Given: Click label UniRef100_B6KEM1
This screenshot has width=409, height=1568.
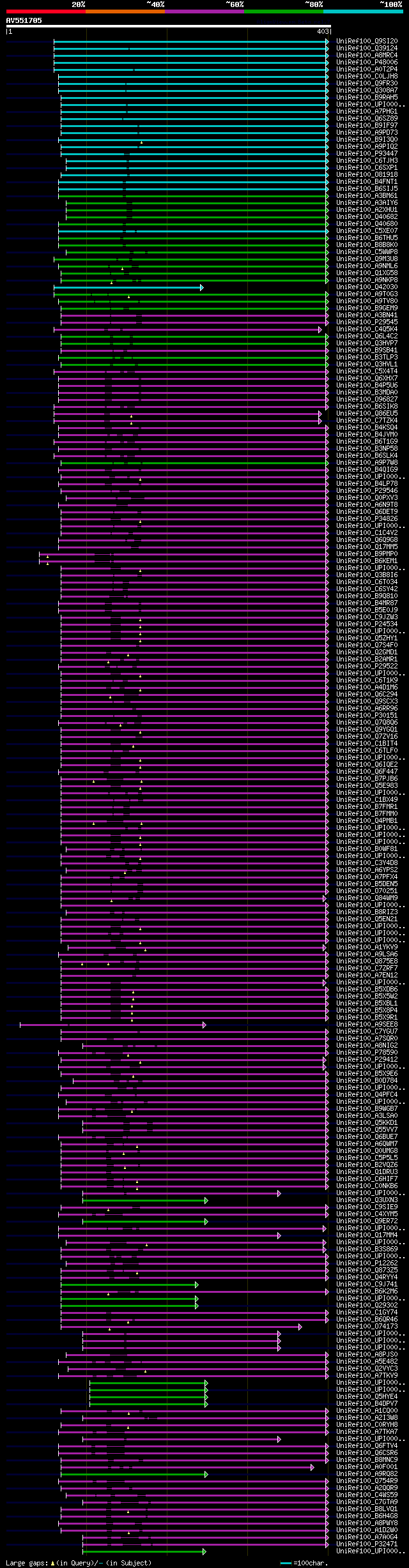Looking at the screenshot, I should (367, 561).
